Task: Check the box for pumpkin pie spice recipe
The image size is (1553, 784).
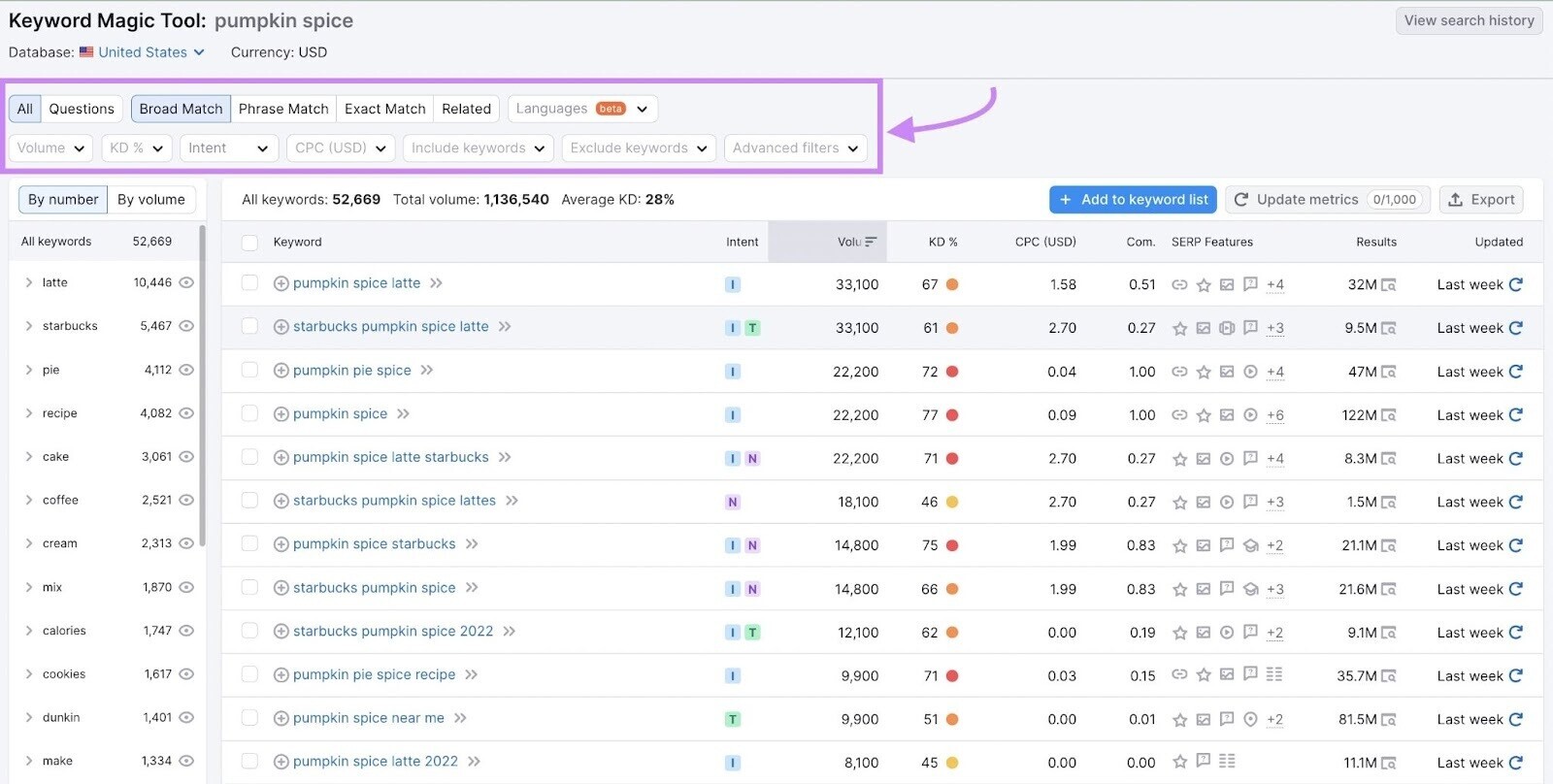Action: (x=249, y=675)
